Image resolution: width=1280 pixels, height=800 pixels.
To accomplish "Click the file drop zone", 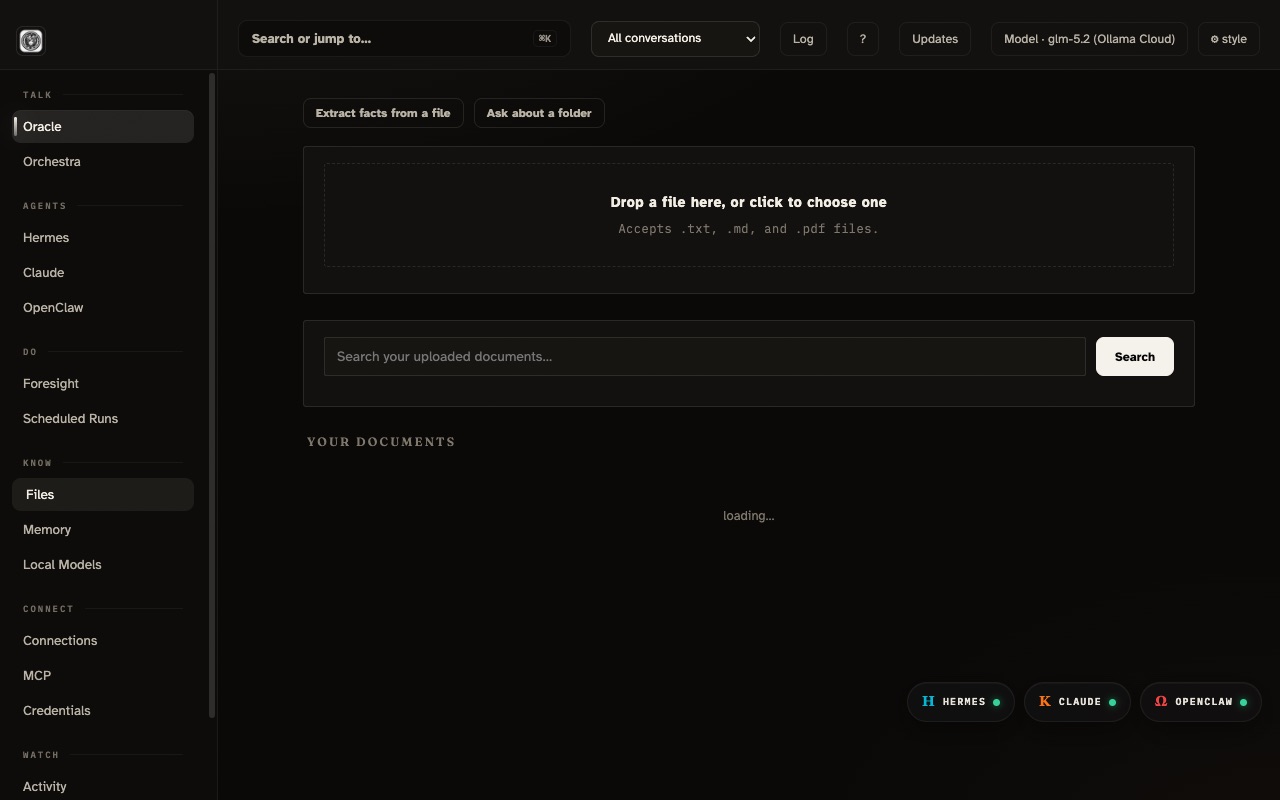I will pyautogui.click(x=748, y=215).
